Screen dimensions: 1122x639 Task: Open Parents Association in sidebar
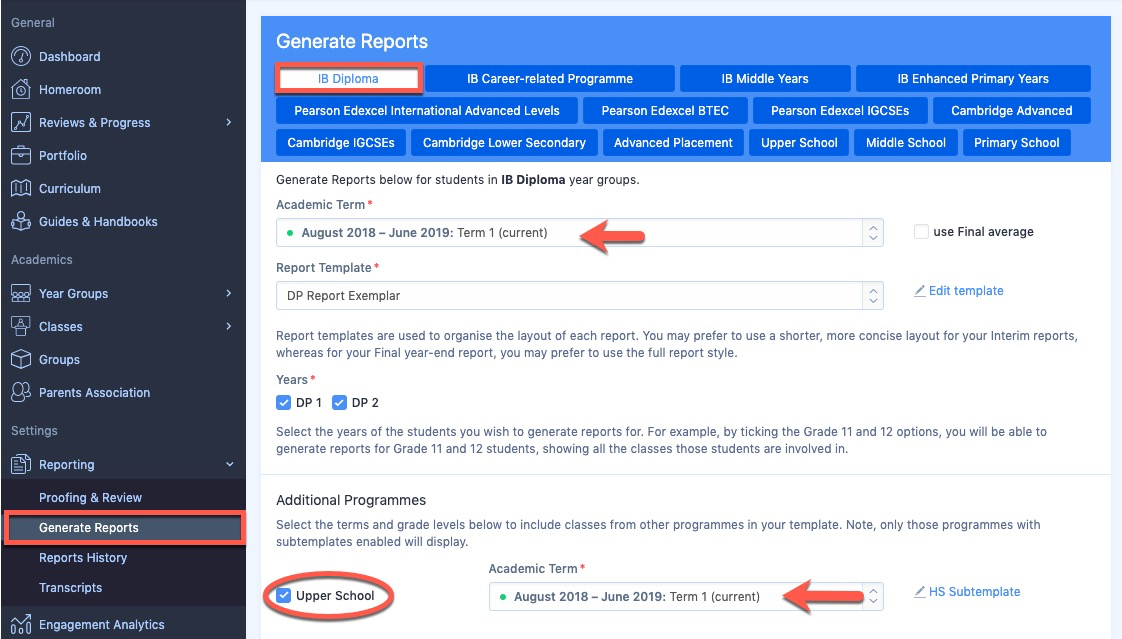(x=94, y=392)
